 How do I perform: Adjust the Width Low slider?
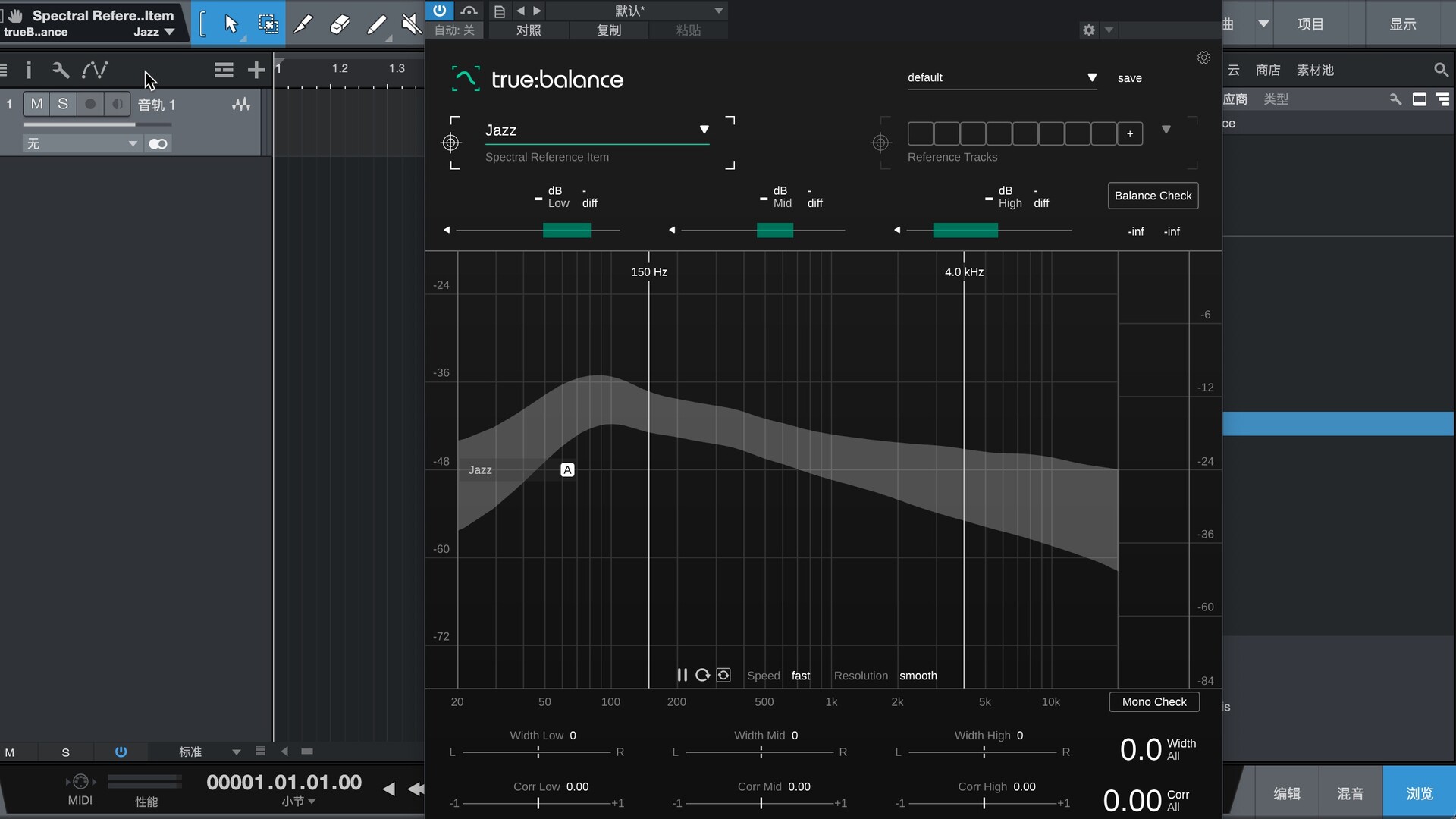(538, 752)
